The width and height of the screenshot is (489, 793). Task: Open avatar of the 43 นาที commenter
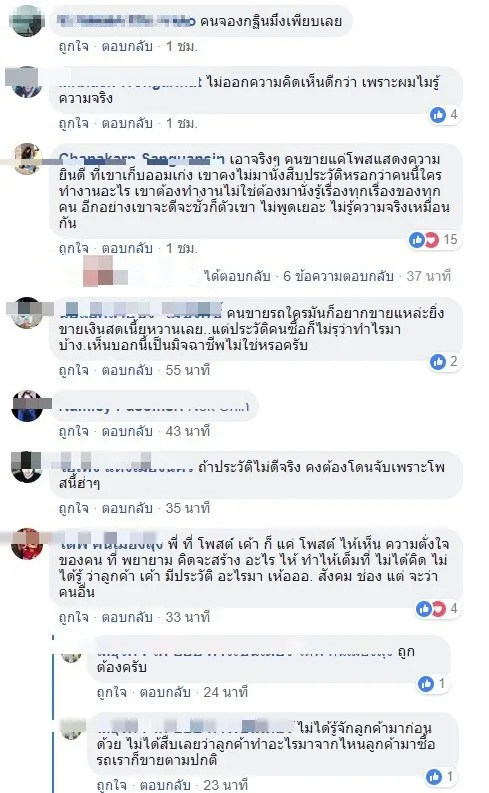(x=27, y=405)
